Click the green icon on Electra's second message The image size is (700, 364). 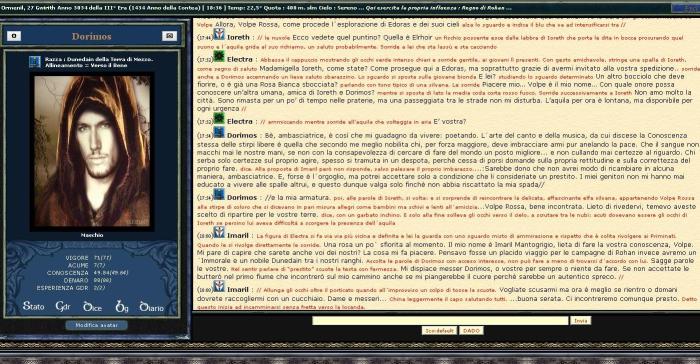click(219, 118)
